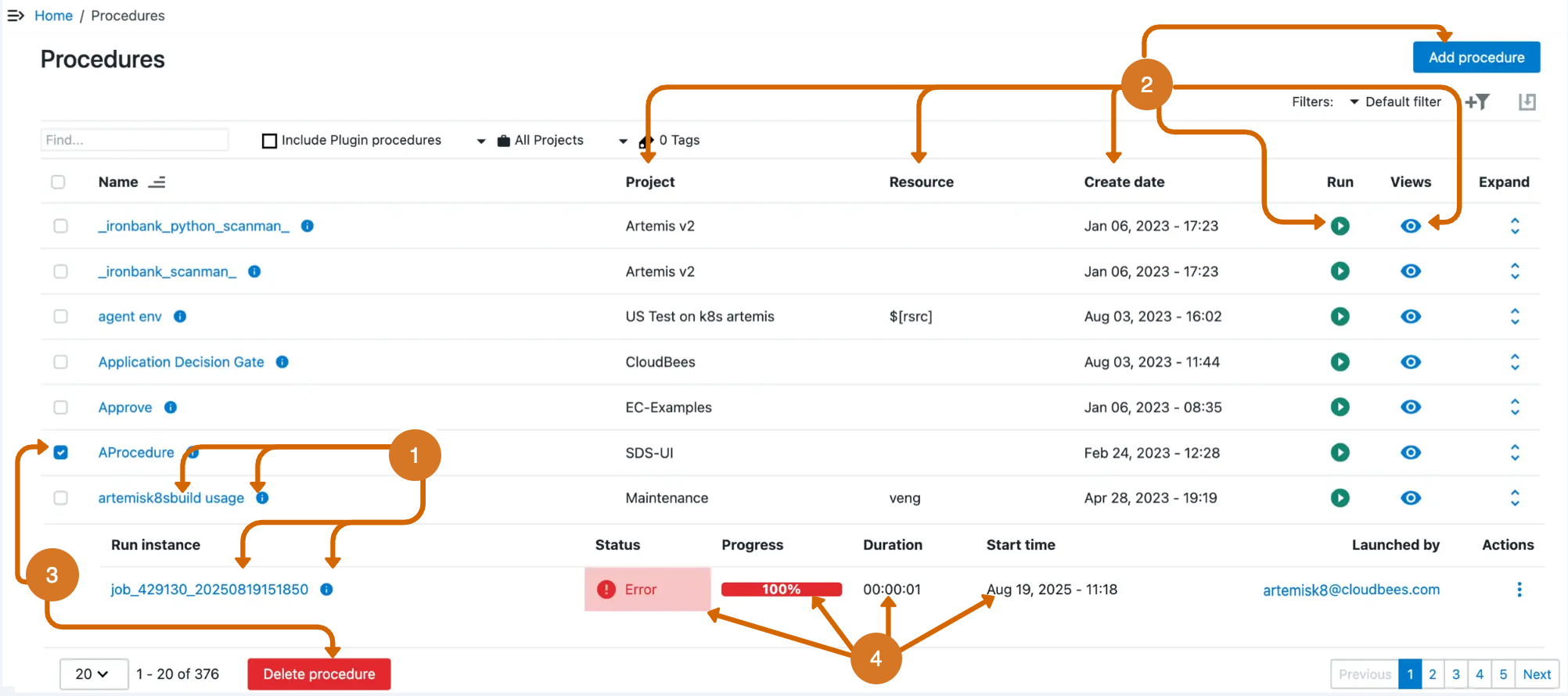
Task: Uncheck the AProcedure row checkbox
Action: (60, 453)
